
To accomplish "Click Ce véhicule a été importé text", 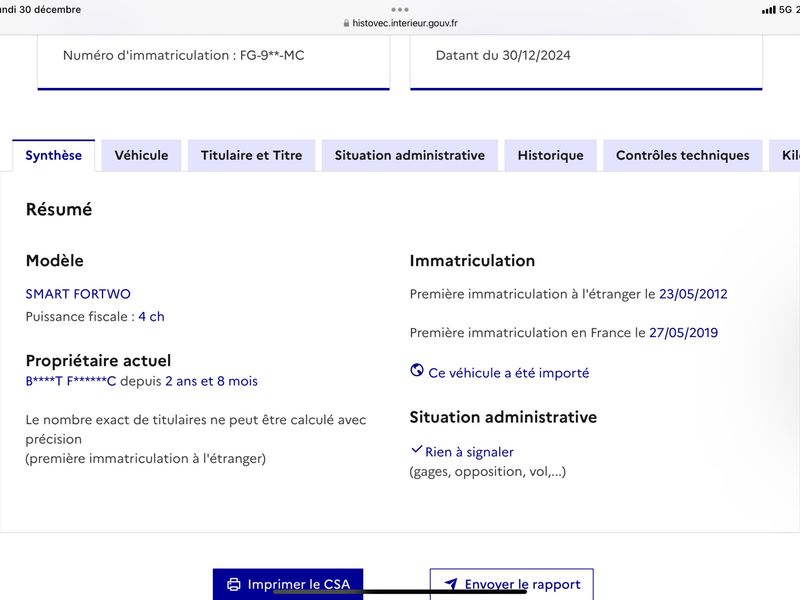I will click(509, 373).
